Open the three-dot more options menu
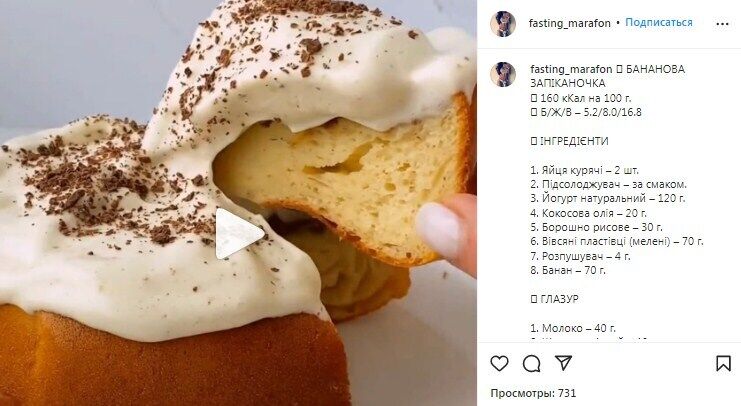 click(722, 24)
